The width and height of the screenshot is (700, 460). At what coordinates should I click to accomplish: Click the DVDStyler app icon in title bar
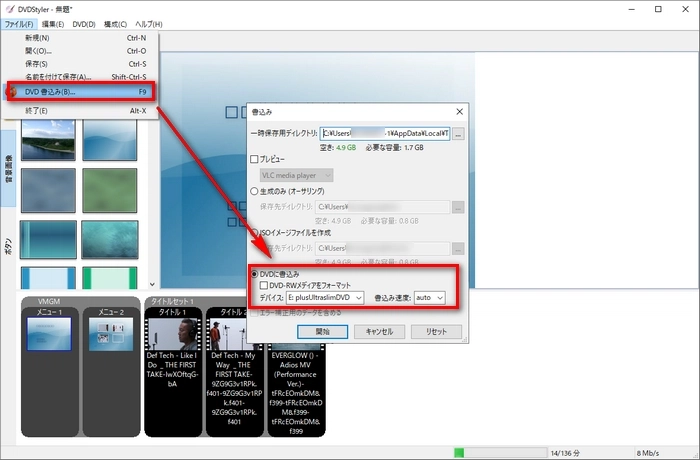tap(9, 8)
